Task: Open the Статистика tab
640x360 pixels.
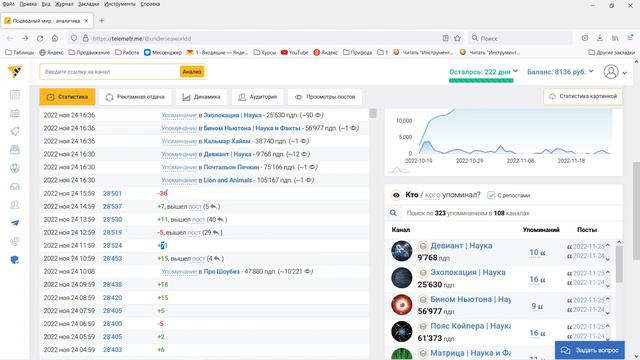Action: click(67, 97)
